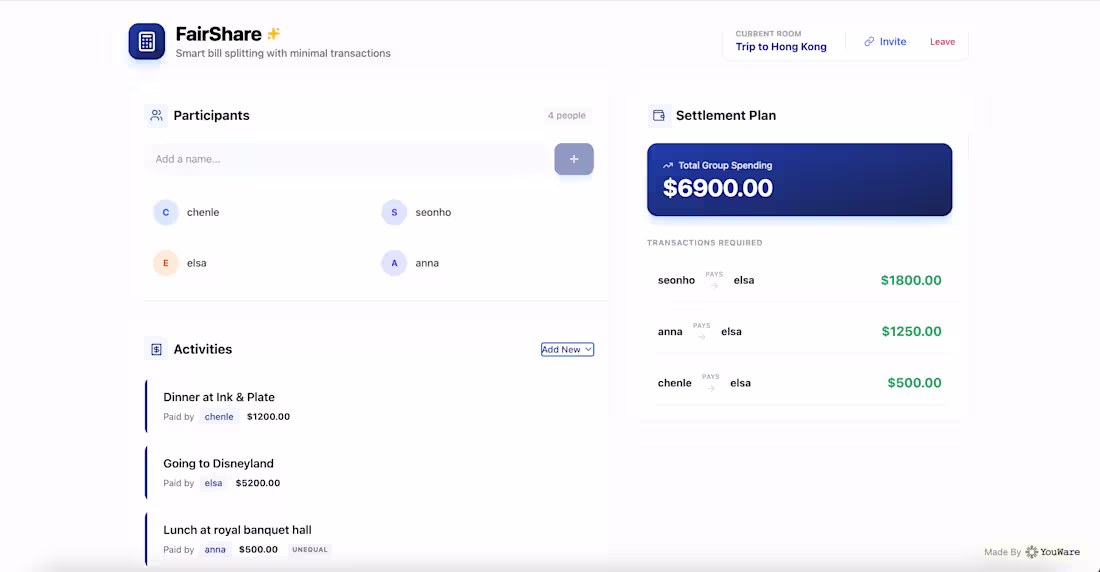Viewport: 1100px width, 572px height.
Task: Click the Invite link
Action: point(885,41)
